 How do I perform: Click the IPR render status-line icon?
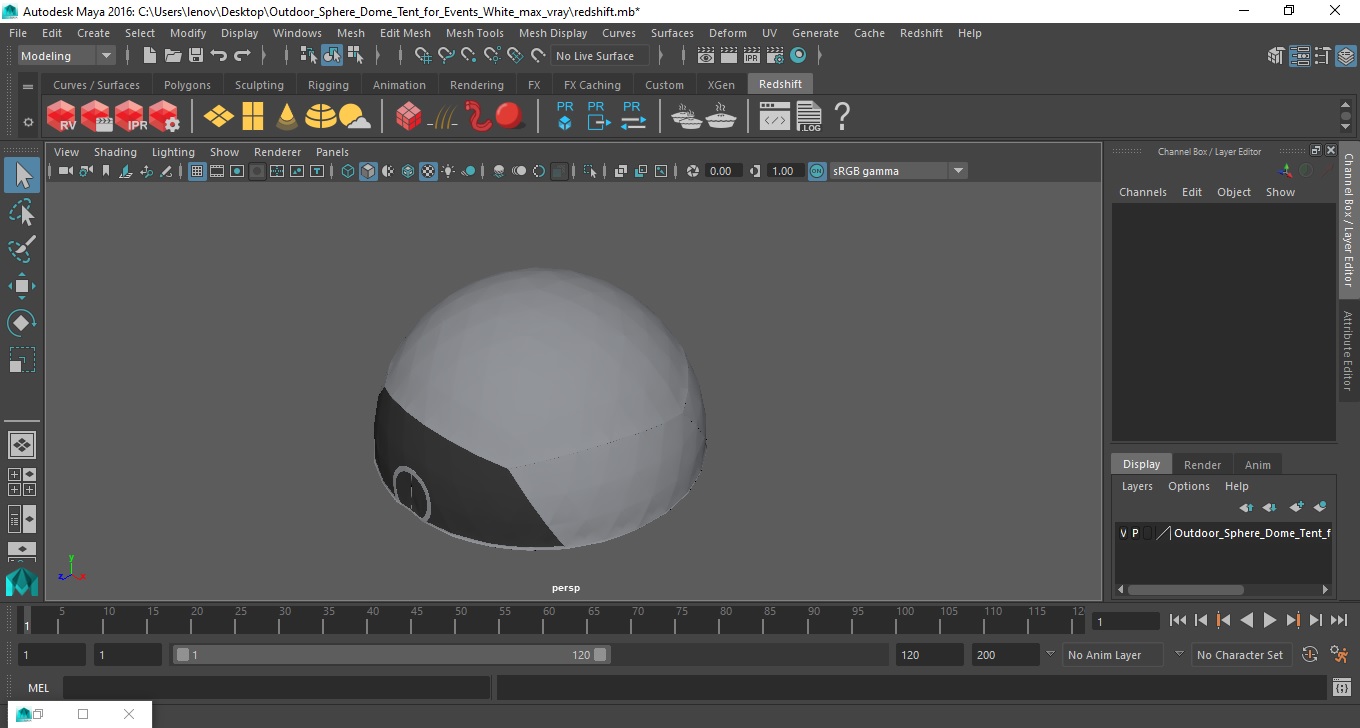752,56
